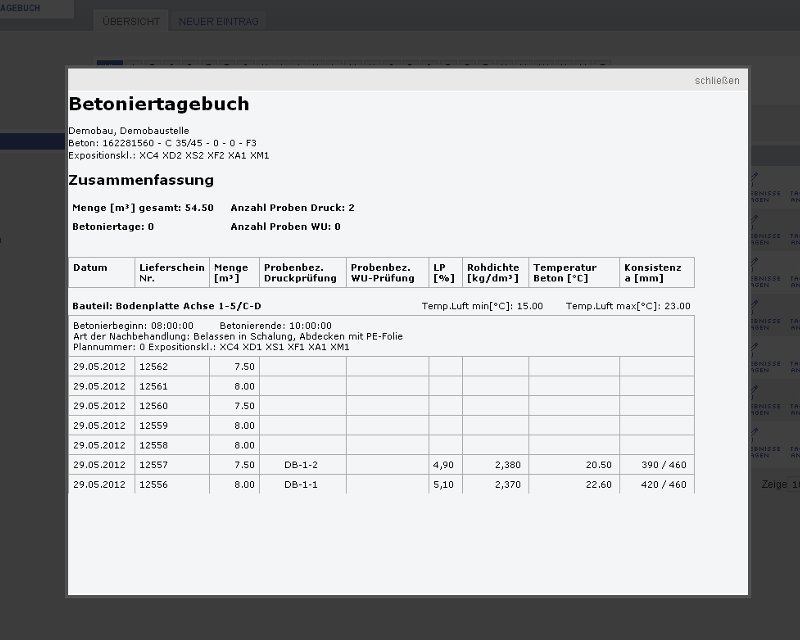Click 'Temperatur Beton [°C]' column header

(x=574, y=273)
